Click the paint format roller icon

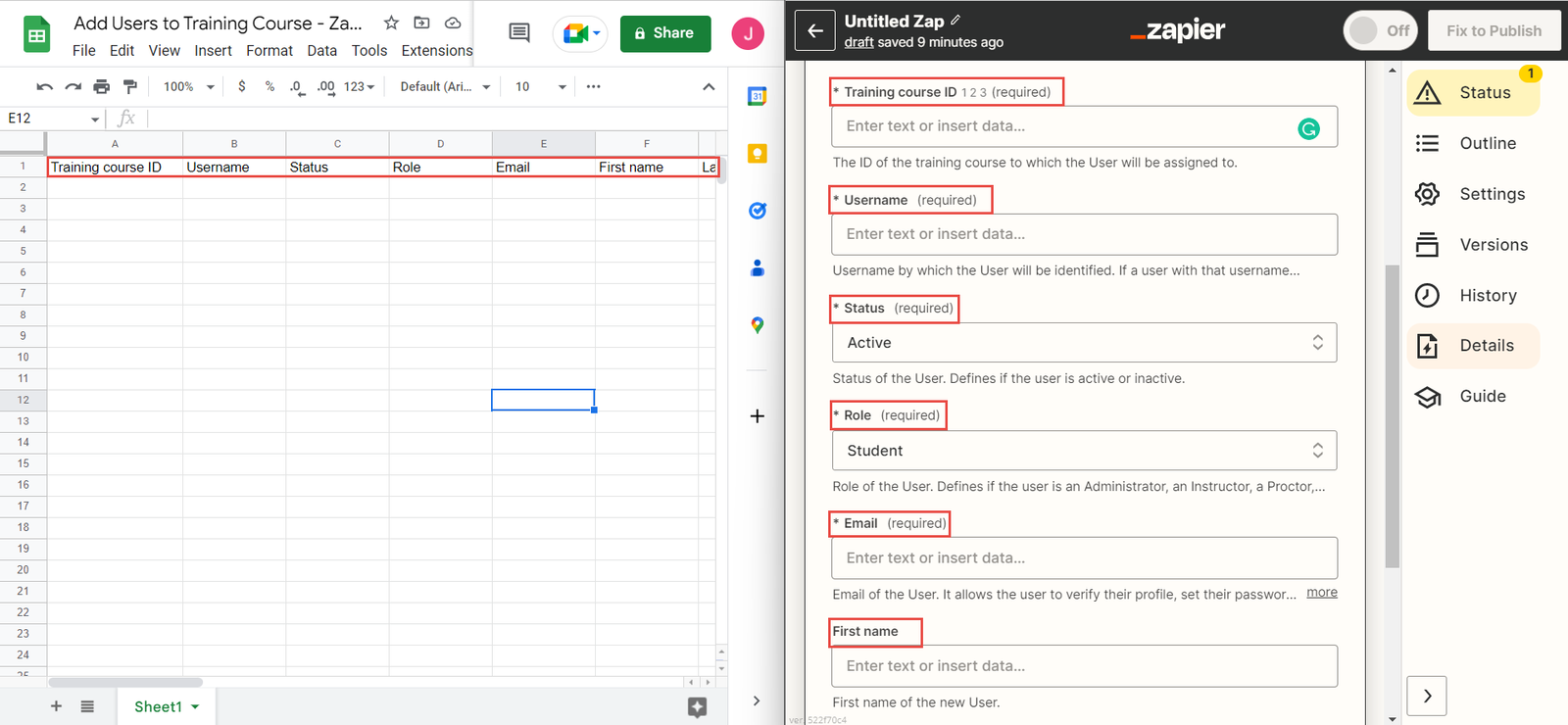[x=129, y=87]
